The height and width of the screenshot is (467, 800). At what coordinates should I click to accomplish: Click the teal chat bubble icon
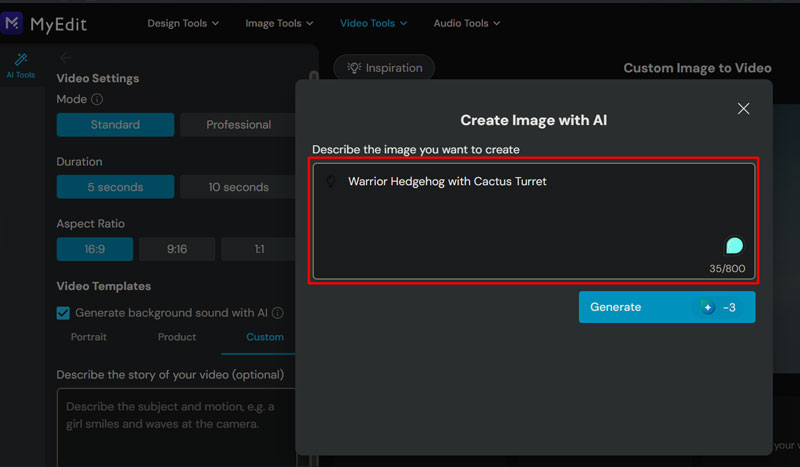point(735,246)
